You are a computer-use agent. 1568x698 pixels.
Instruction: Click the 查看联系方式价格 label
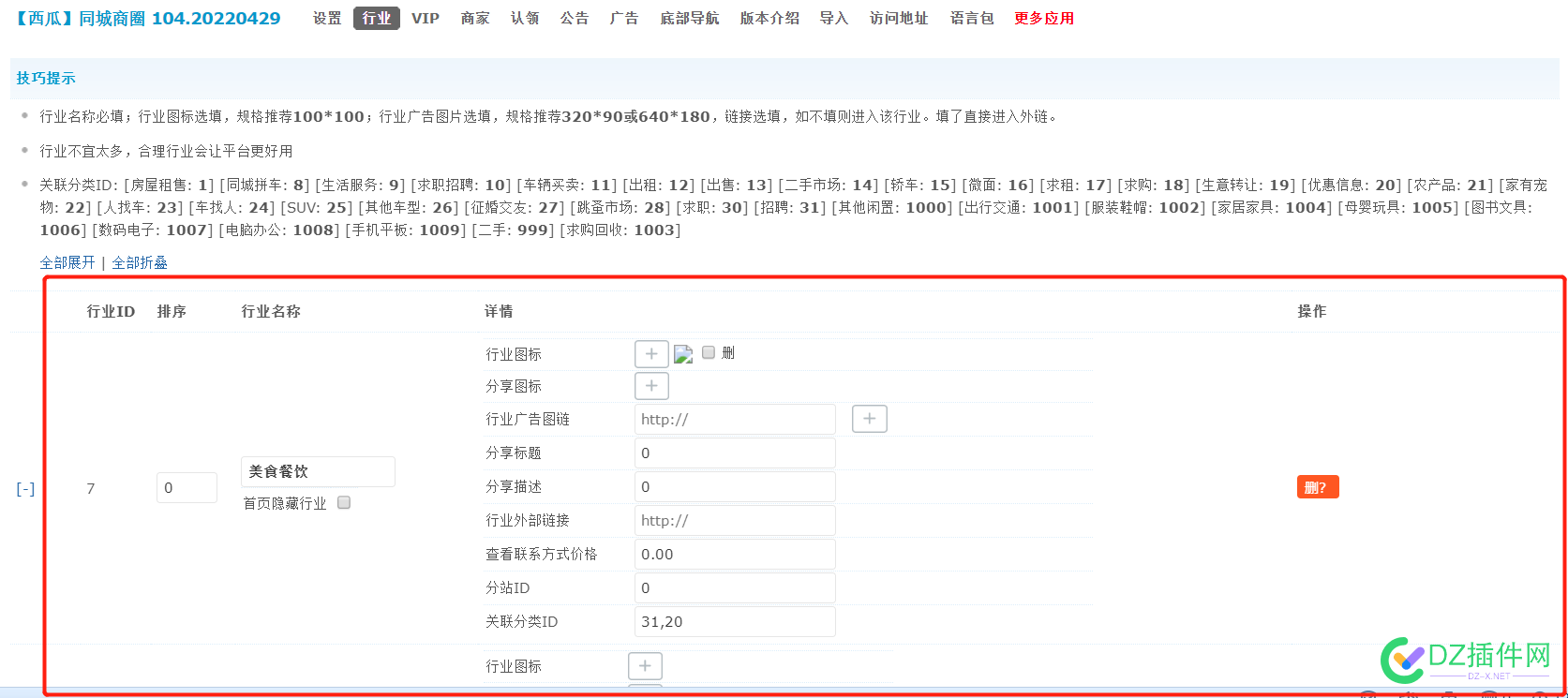[x=542, y=554]
